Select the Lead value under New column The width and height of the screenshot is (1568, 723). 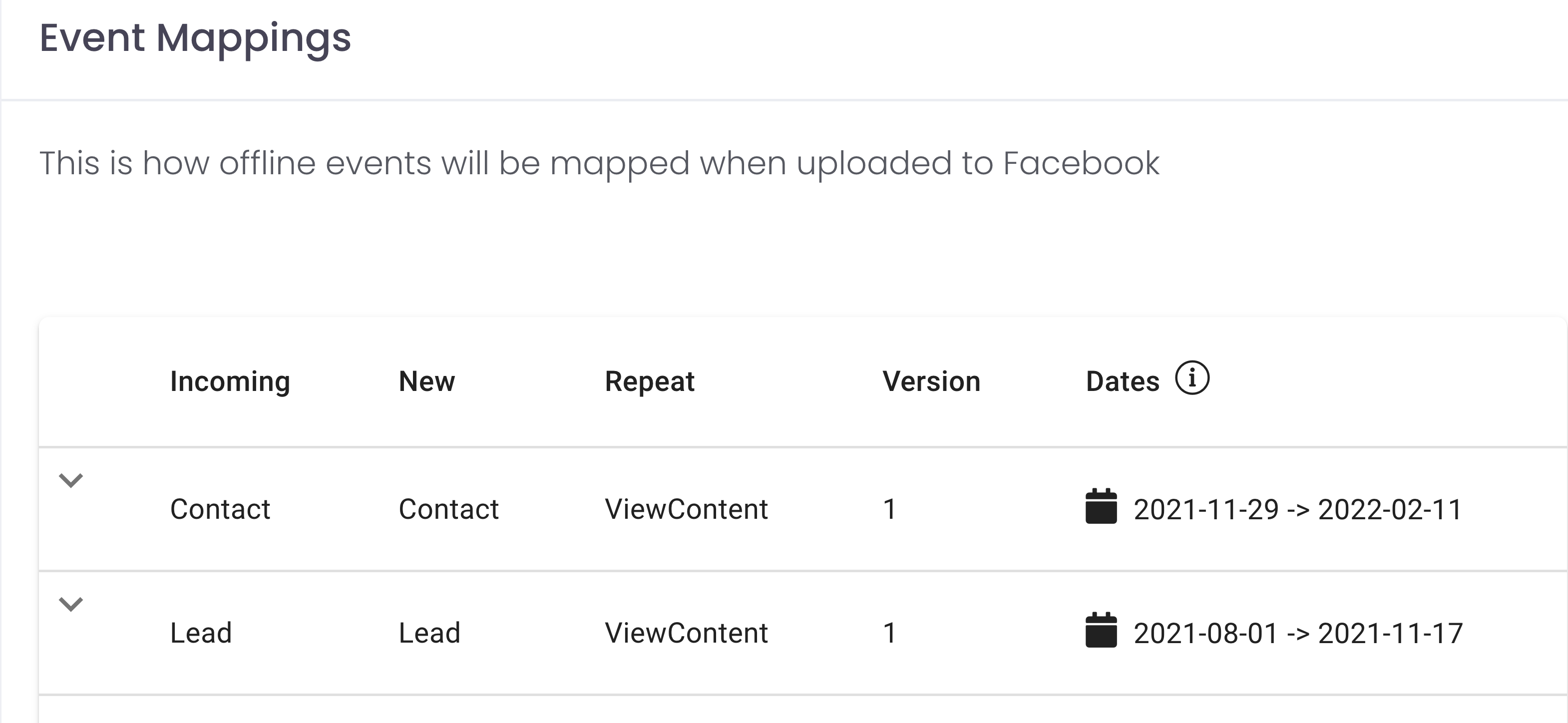pyautogui.click(x=429, y=633)
